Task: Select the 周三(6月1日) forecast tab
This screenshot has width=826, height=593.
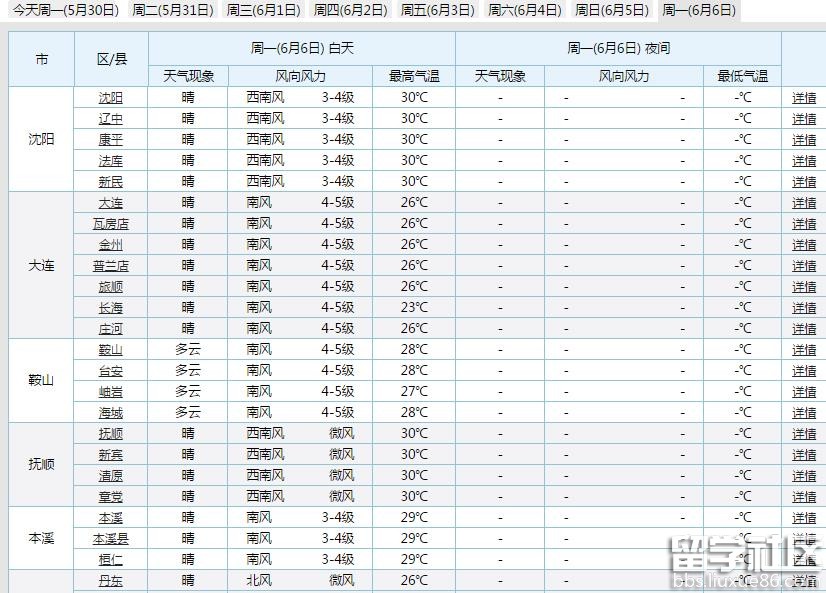Action: pos(263,11)
